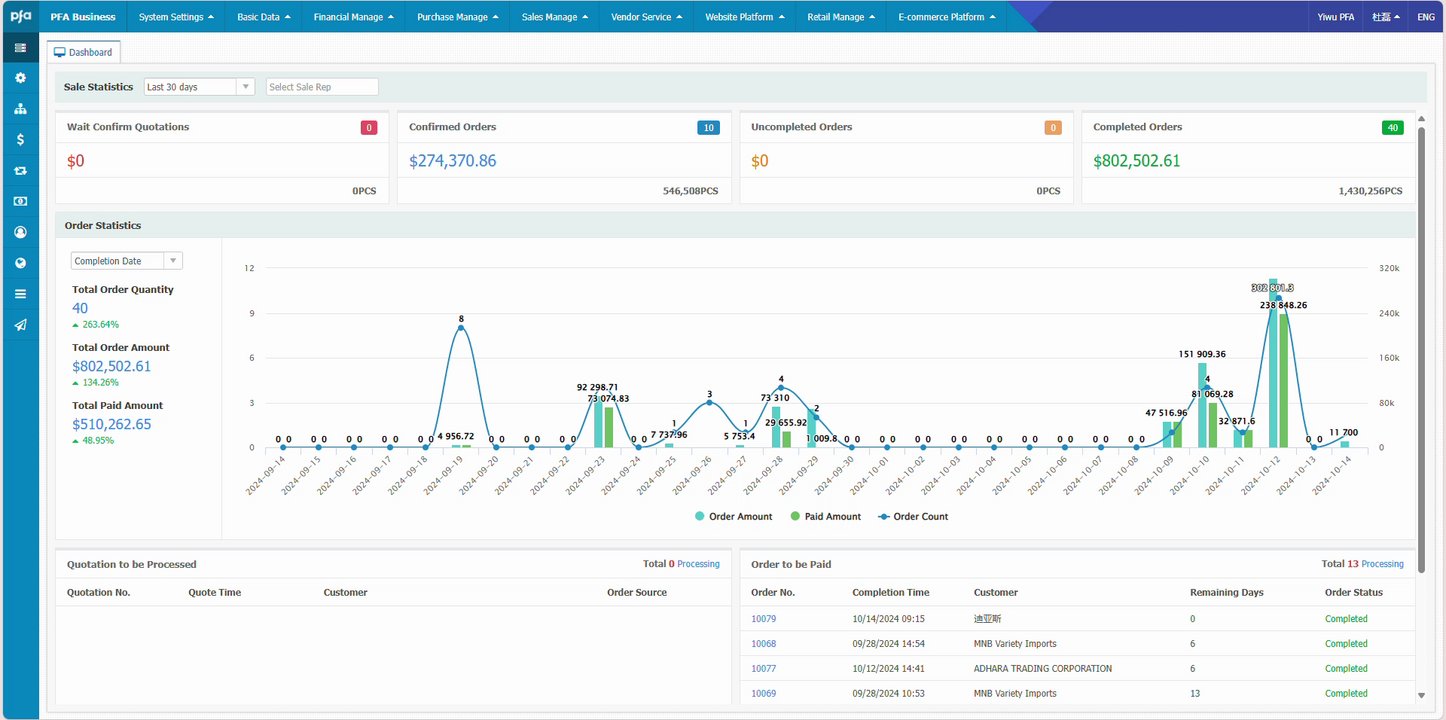Open the hierarchy sitemap sidebar icon
The width and height of the screenshot is (1446, 720).
[20, 109]
